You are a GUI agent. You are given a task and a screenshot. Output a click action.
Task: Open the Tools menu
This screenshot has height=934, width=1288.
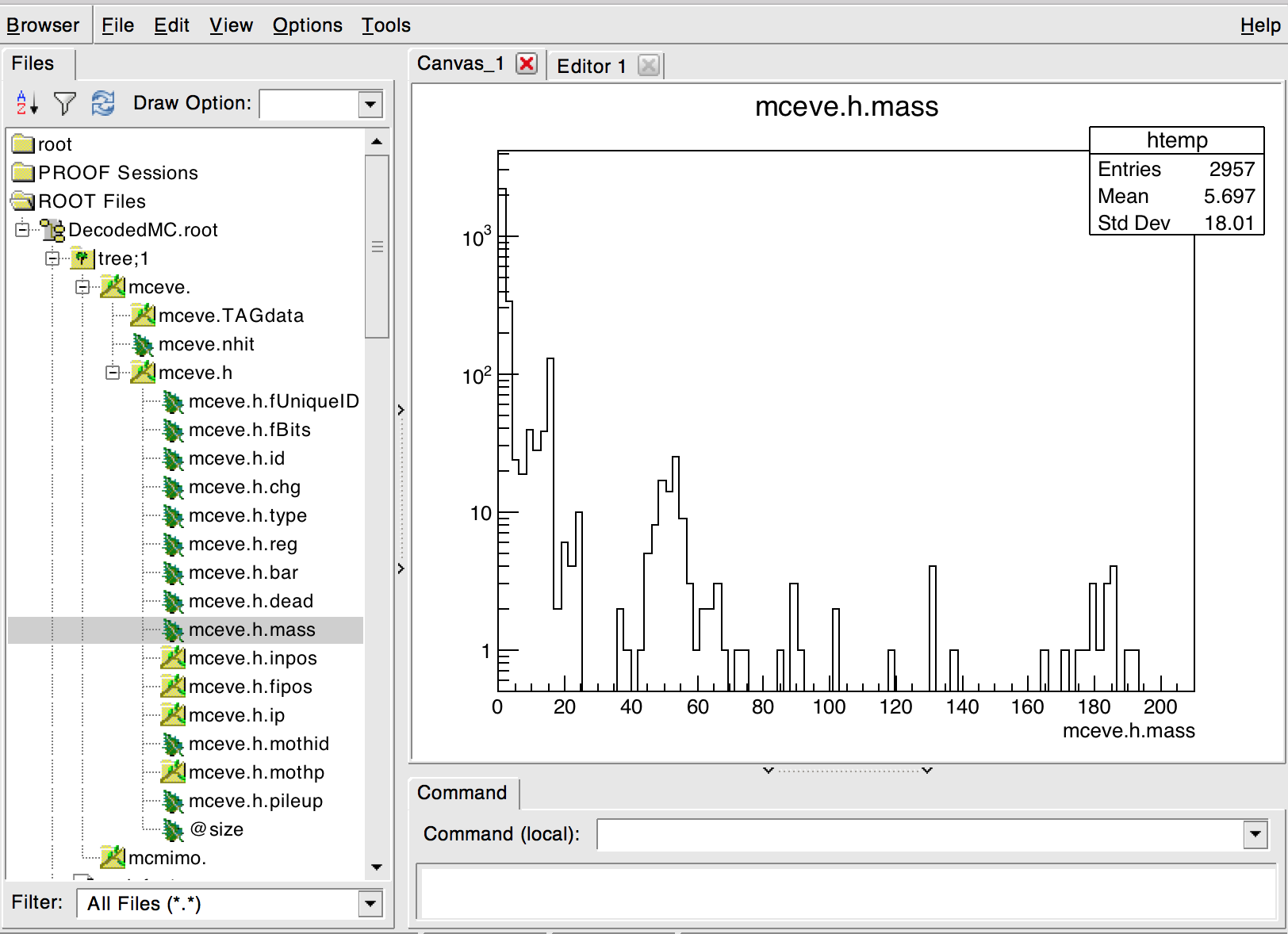coord(385,25)
